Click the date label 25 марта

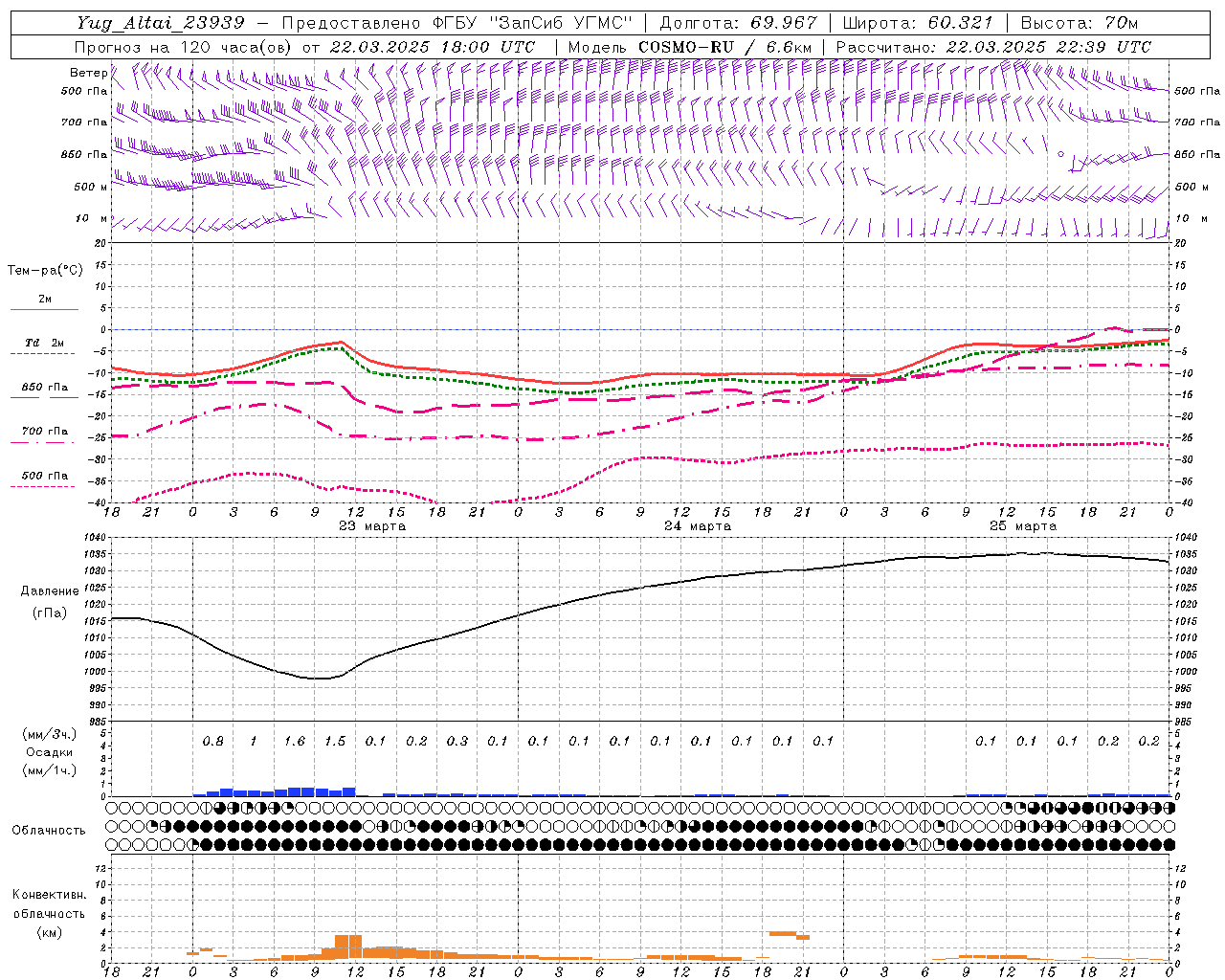[1023, 526]
